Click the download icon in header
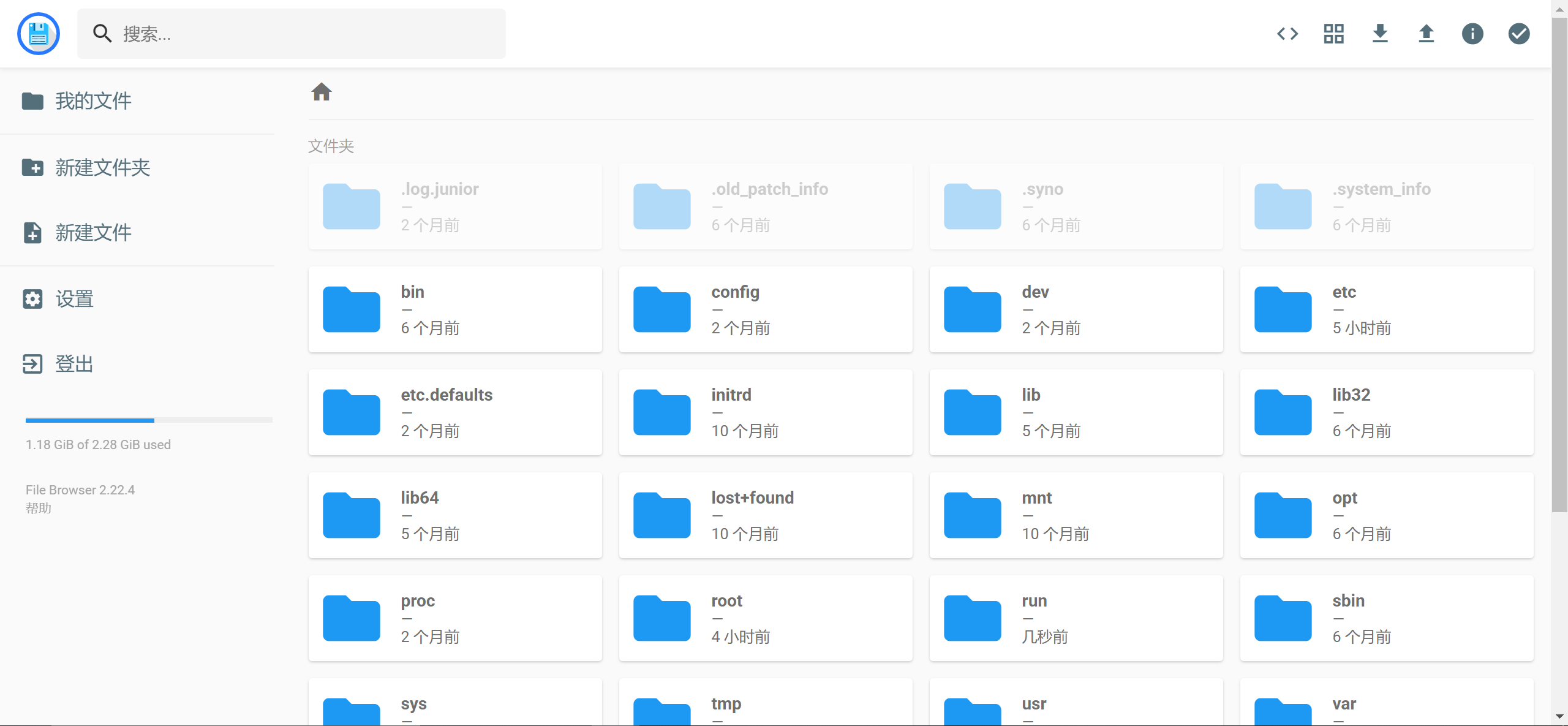Image resolution: width=1568 pixels, height=726 pixels. 1380,34
